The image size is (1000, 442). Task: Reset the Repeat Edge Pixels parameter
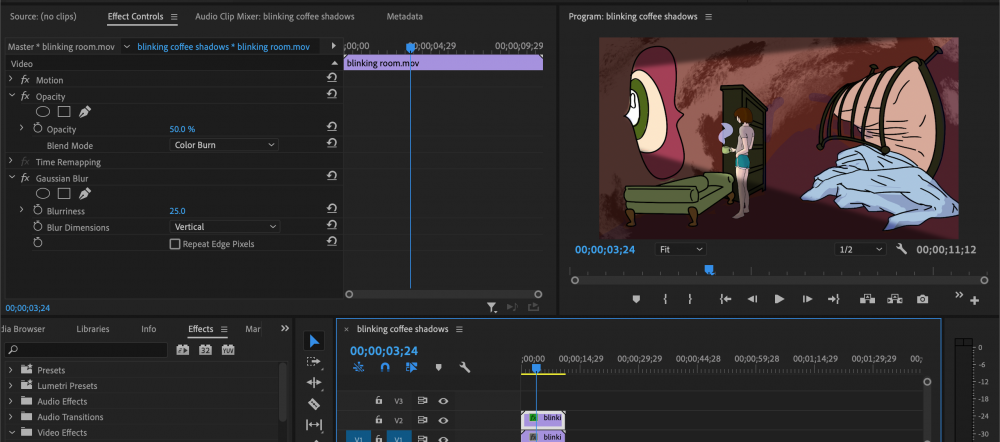click(x=332, y=241)
